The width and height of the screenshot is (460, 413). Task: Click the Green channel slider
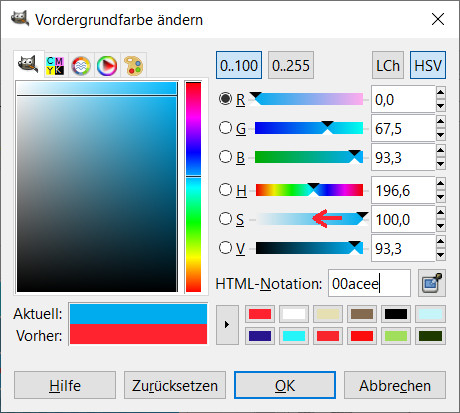(x=309, y=128)
